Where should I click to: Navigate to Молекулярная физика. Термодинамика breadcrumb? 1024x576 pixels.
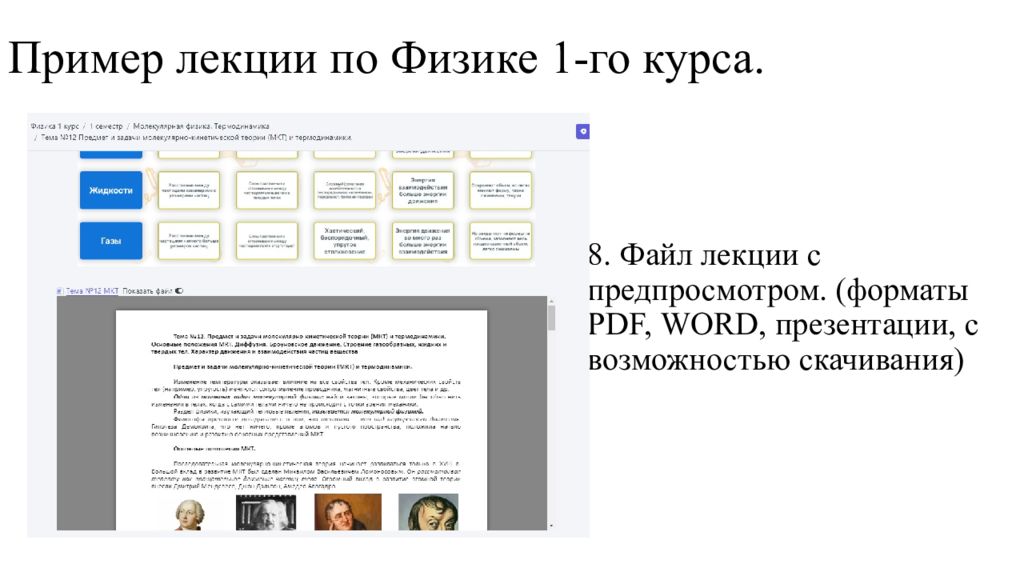(201, 127)
